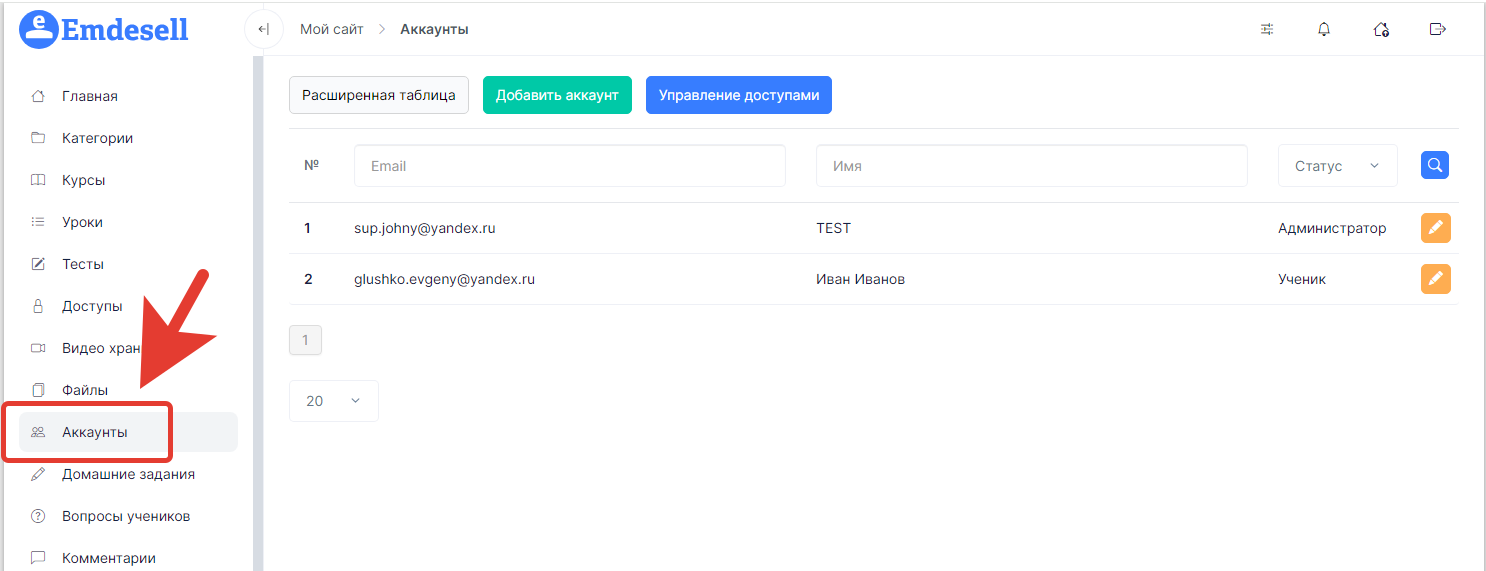This screenshot has width=1486, height=571.
Task: Click the Добавить аккаунт button
Action: coord(557,95)
